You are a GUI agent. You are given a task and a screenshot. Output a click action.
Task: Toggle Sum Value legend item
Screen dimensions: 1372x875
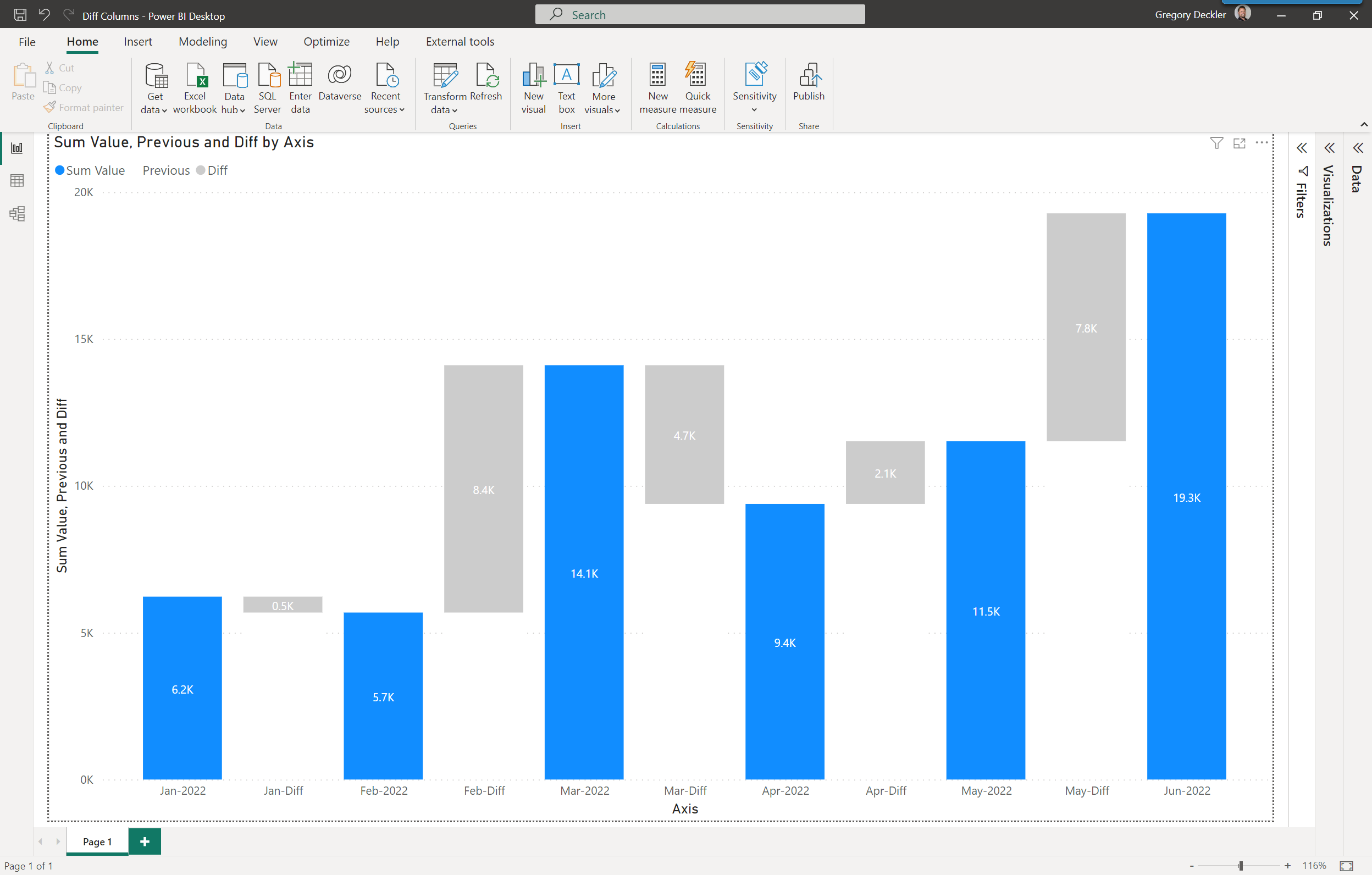[90, 170]
